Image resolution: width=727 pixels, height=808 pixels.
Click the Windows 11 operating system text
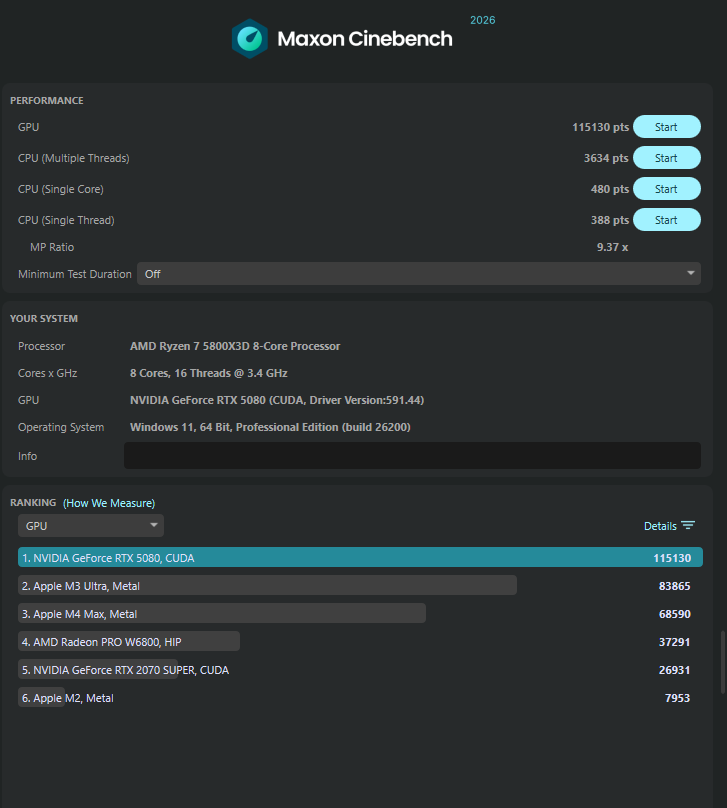pos(270,427)
